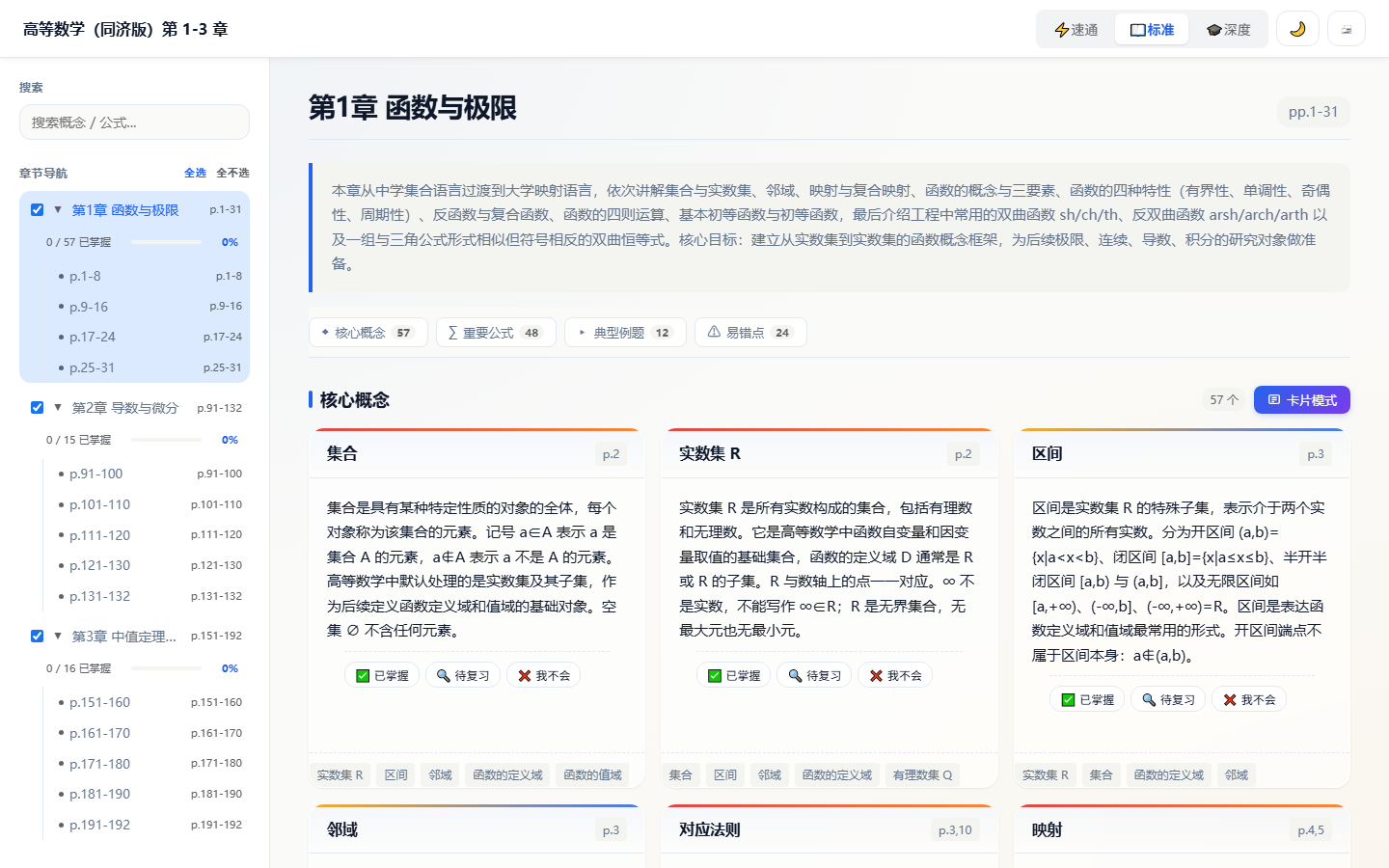Mark 实数集 R card as 待复习
The height and width of the screenshot is (868, 1389).
click(x=815, y=675)
